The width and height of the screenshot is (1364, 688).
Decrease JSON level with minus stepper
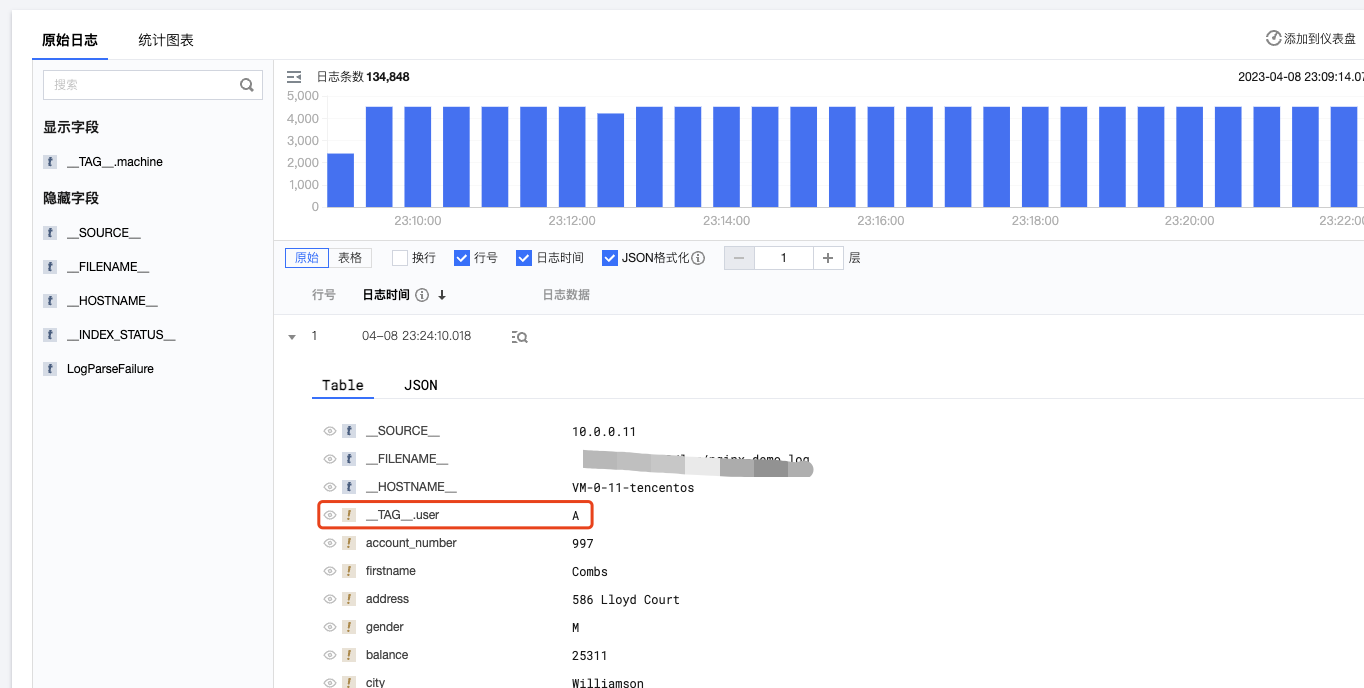pos(740,258)
